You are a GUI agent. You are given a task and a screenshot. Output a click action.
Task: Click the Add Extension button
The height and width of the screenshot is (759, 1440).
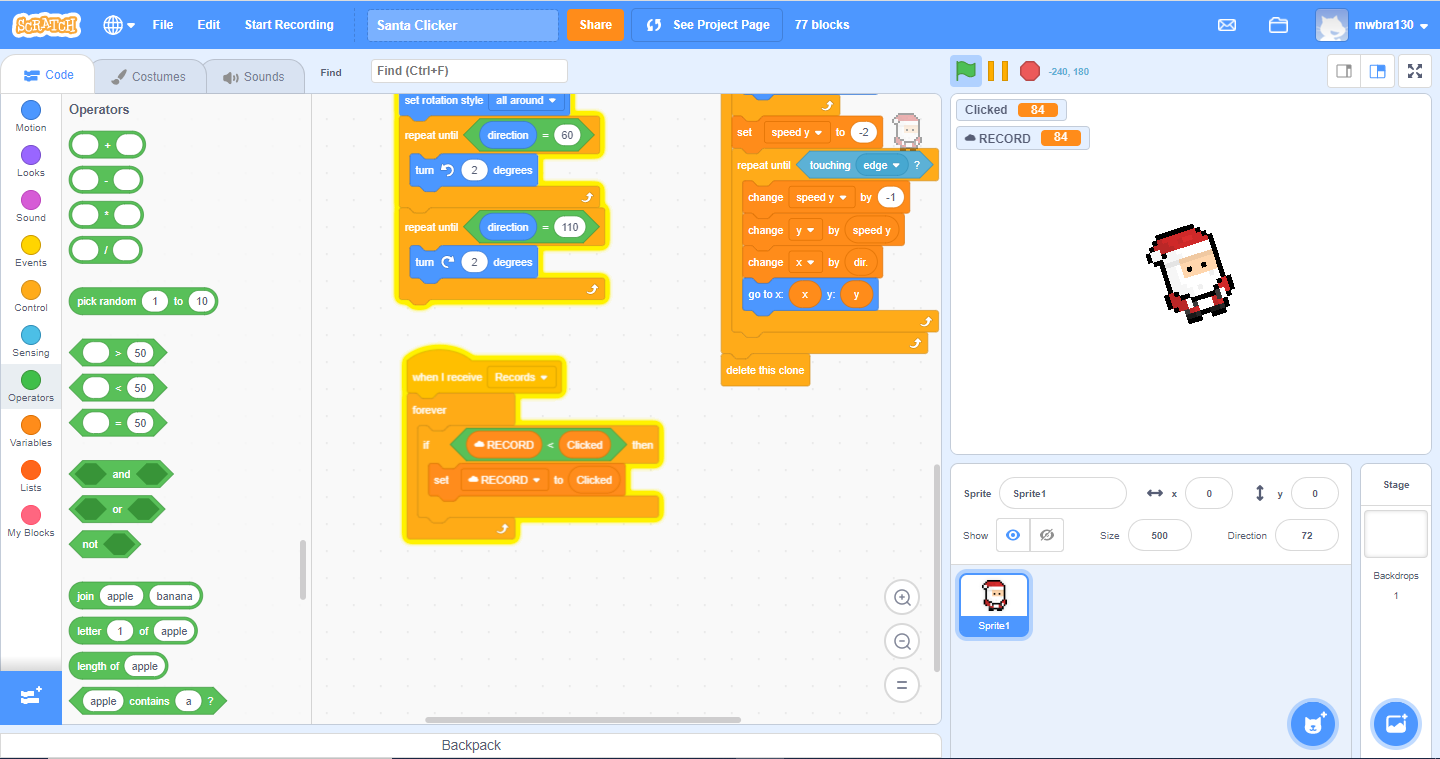click(31, 698)
